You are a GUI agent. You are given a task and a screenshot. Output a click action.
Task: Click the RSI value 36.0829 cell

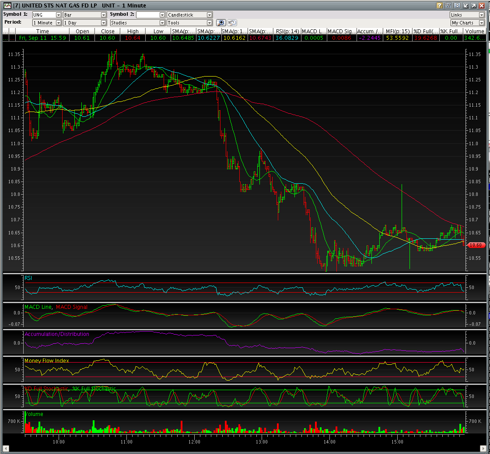(287, 38)
